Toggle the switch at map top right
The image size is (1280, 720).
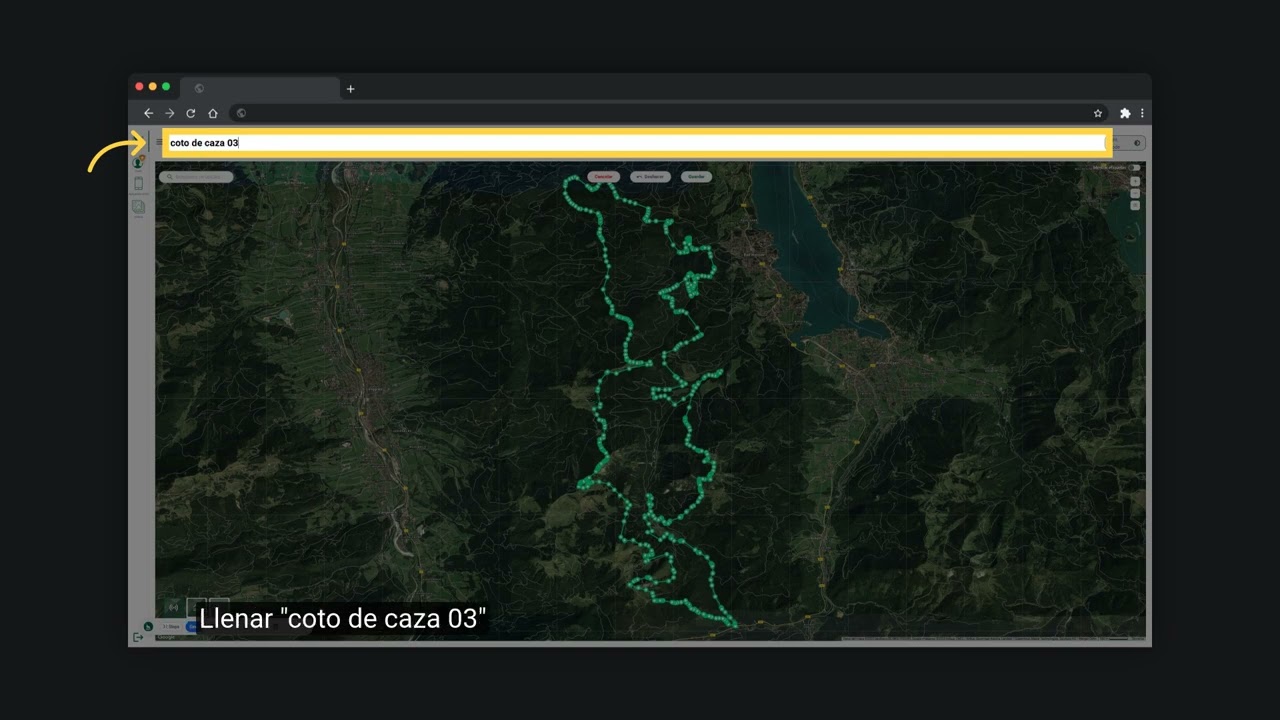tap(1134, 167)
